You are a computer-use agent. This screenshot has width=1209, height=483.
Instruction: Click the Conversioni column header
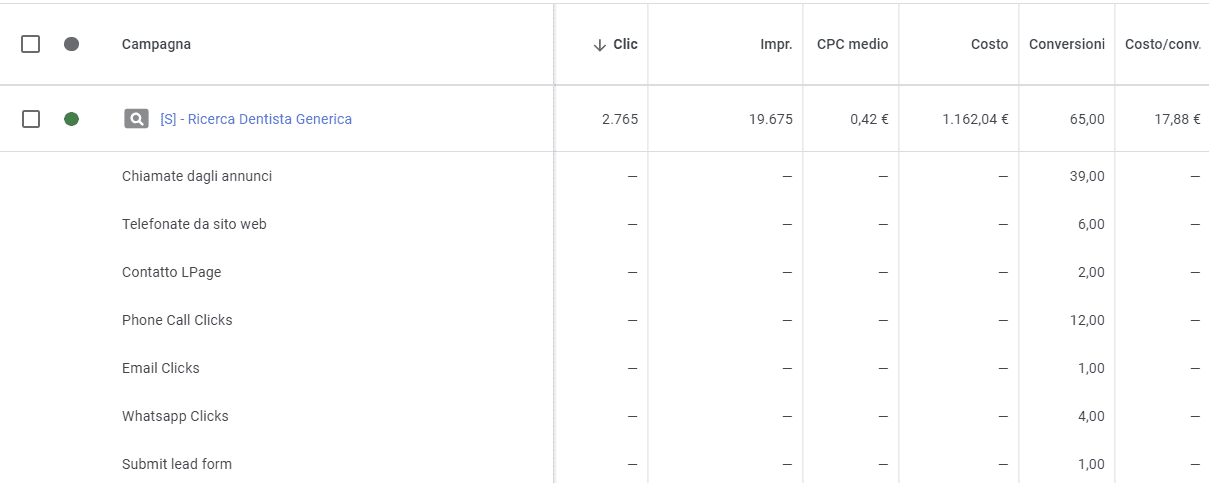pos(1066,44)
